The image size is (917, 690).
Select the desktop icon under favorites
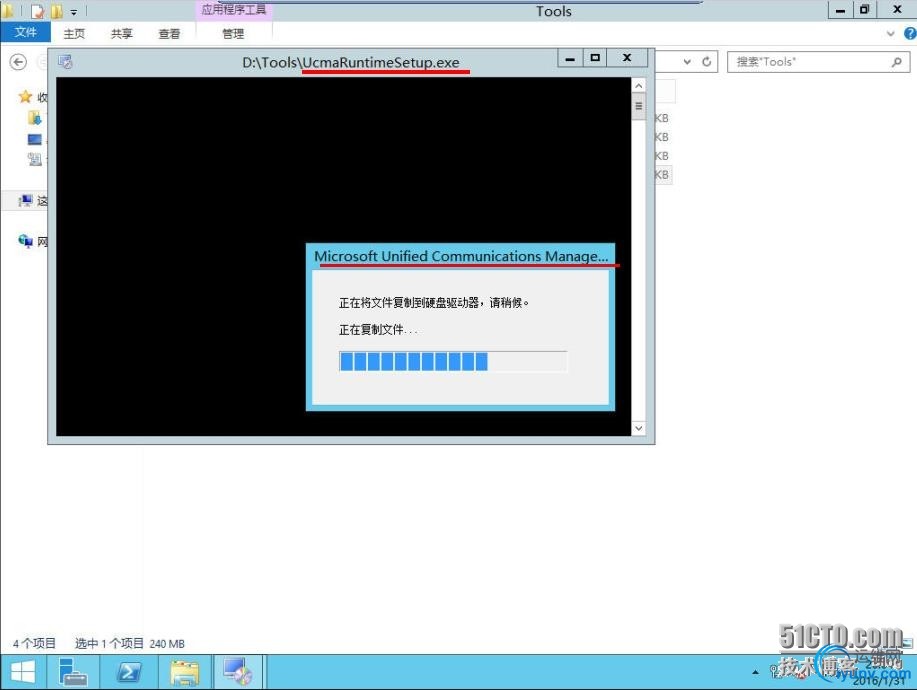click(x=35, y=139)
